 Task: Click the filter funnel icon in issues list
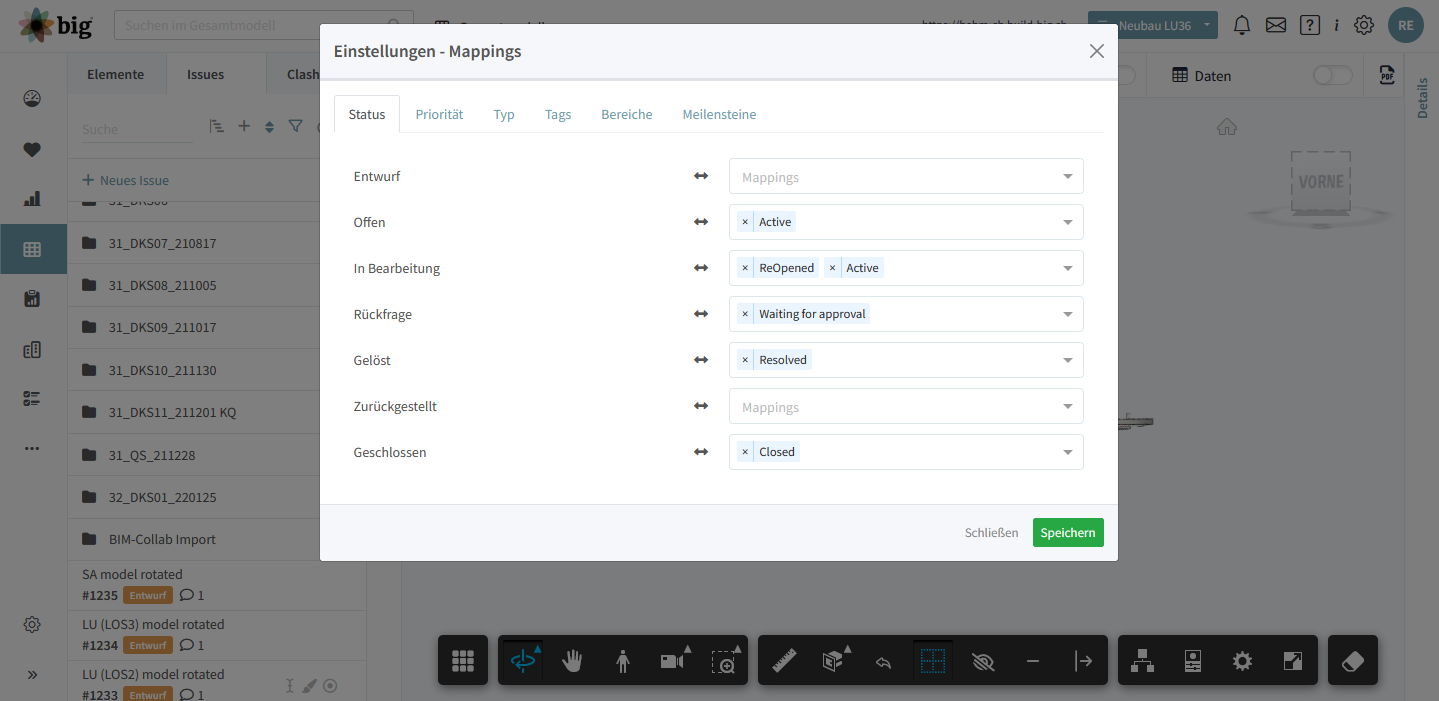(x=295, y=126)
